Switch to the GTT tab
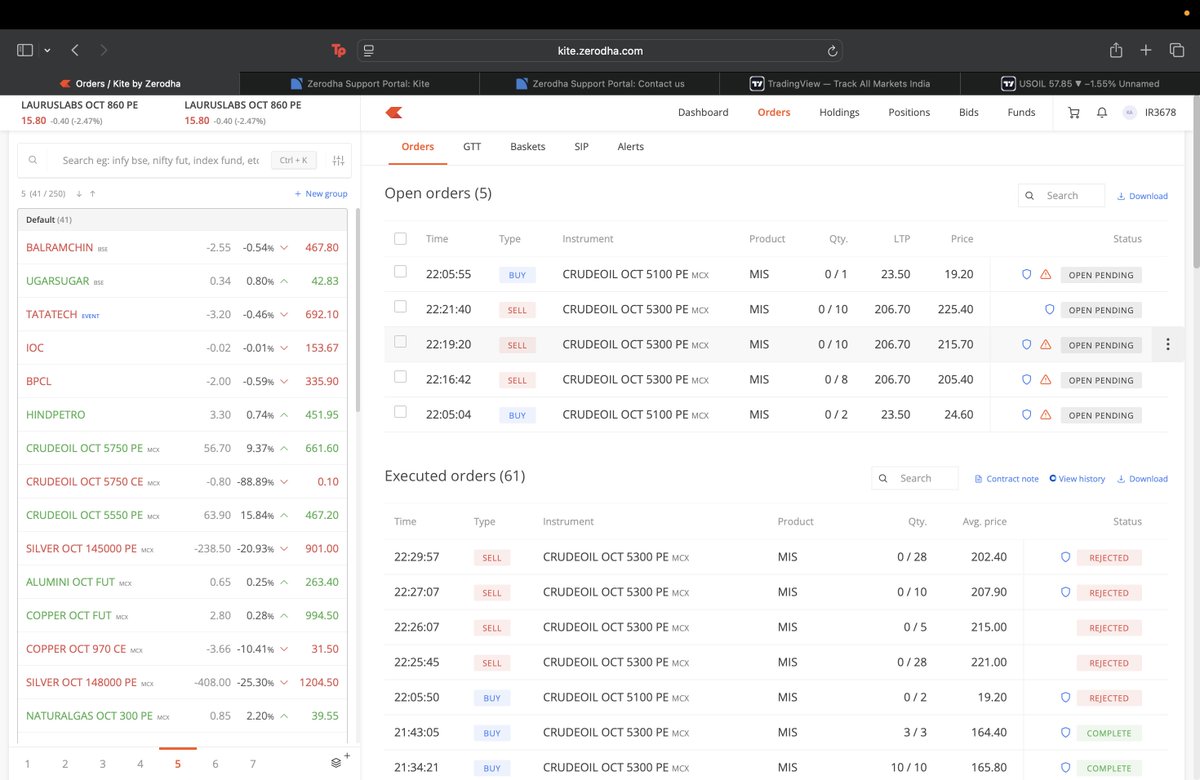This screenshot has height=780, width=1200. (x=472, y=147)
